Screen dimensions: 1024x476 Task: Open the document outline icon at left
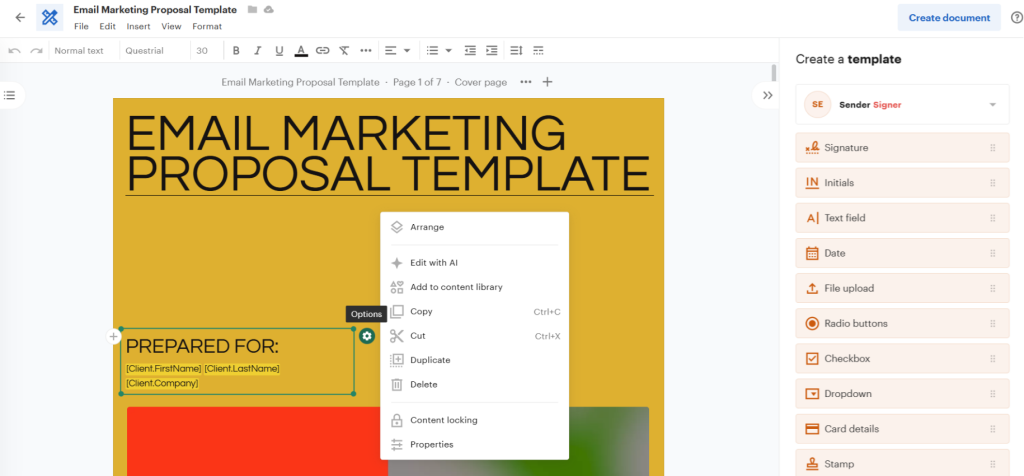[x=10, y=95]
